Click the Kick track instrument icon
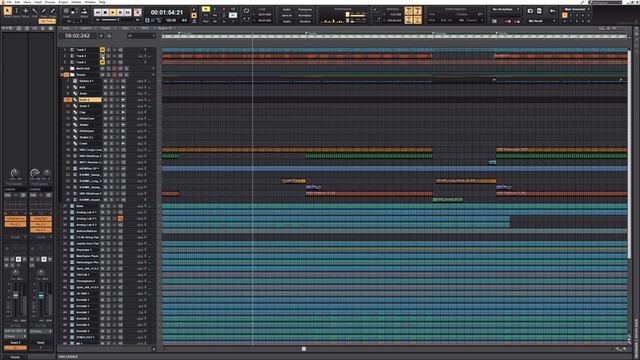640x360 pixels. pyautogui.click(x=75, y=87)
